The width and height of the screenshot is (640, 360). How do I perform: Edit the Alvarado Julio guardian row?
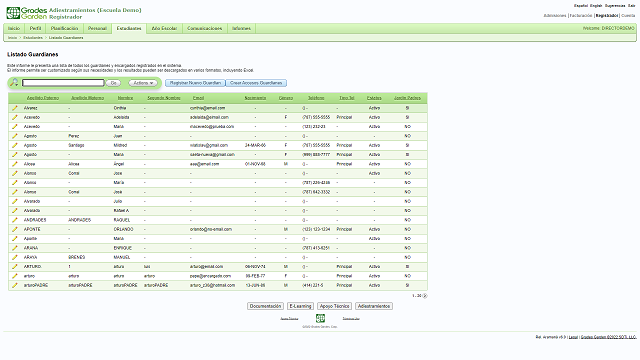pos(15,201)
